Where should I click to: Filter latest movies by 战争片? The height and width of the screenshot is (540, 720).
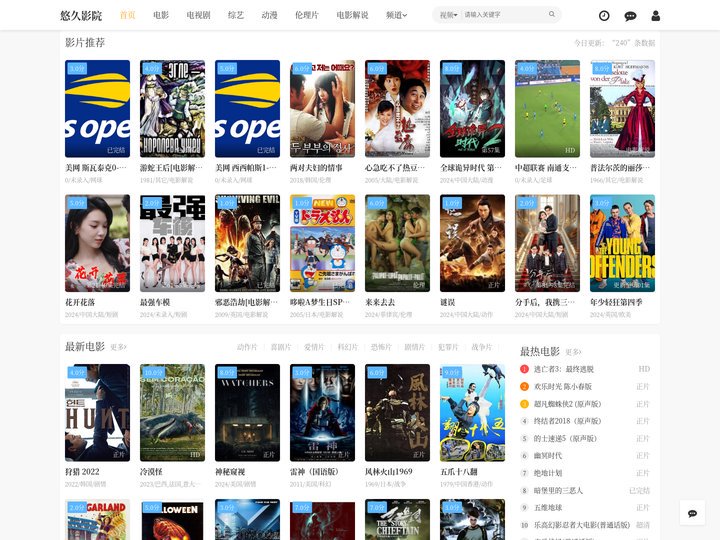482,347
